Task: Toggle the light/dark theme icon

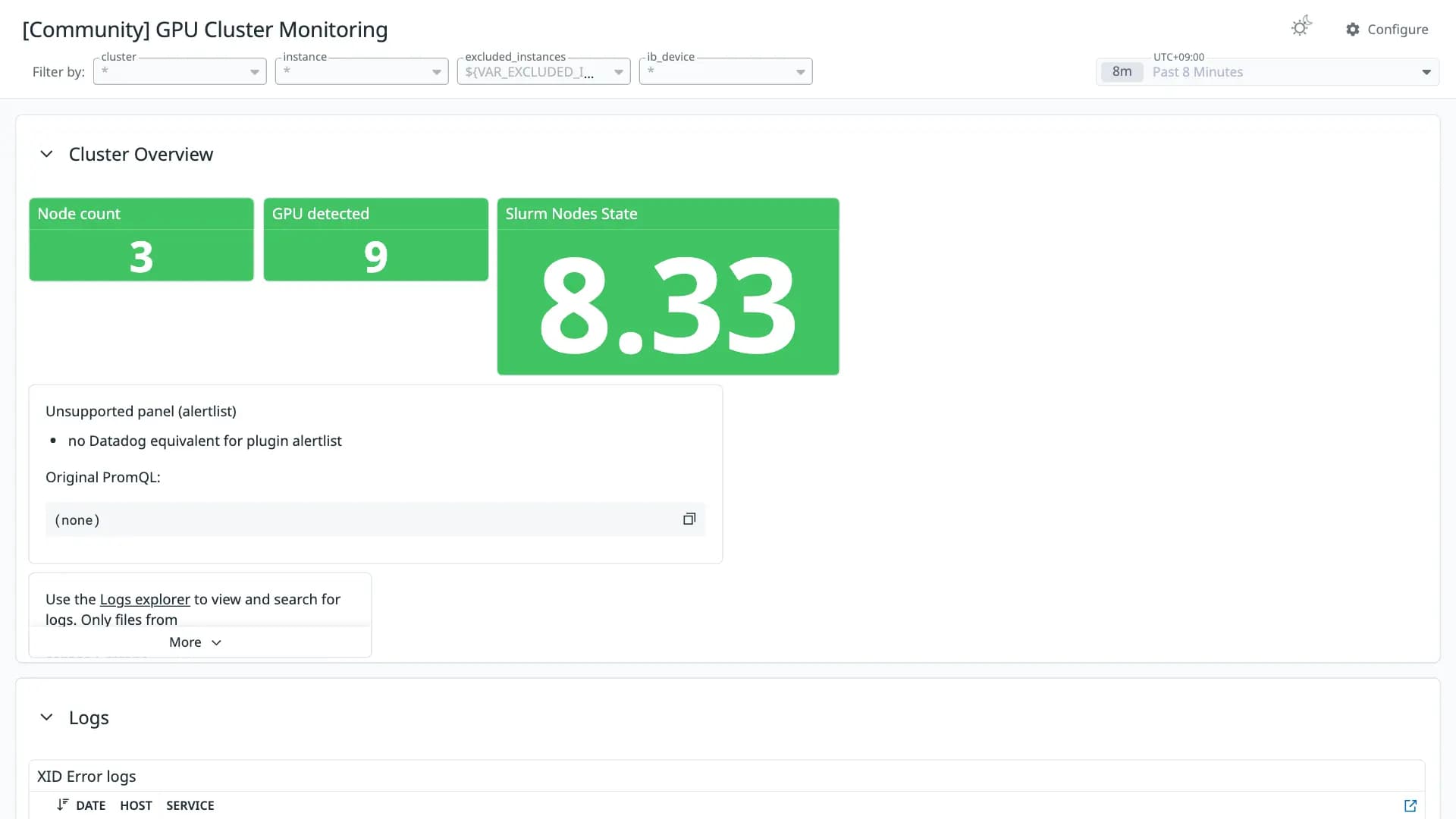Action: (x=1301, y=27)
